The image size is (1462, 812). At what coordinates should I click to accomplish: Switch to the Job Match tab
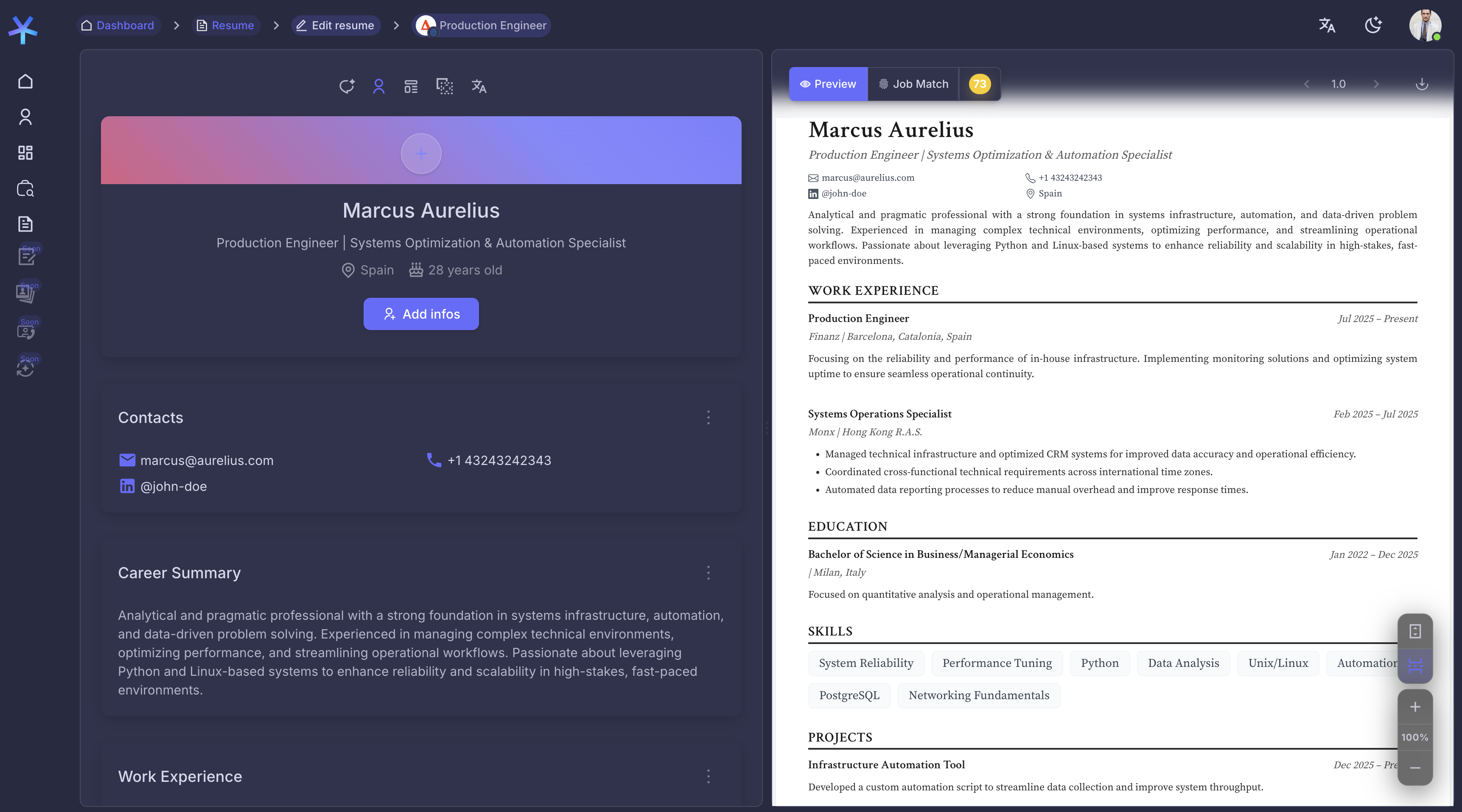[913, 84]
